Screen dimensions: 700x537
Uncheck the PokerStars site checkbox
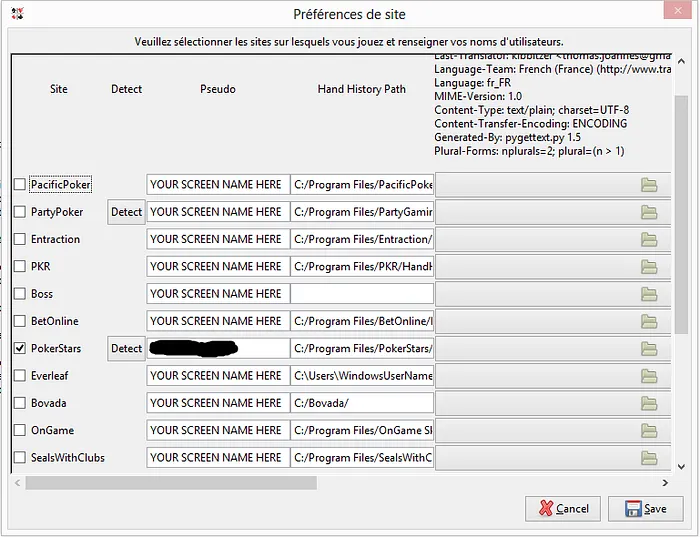click(20, 348)
